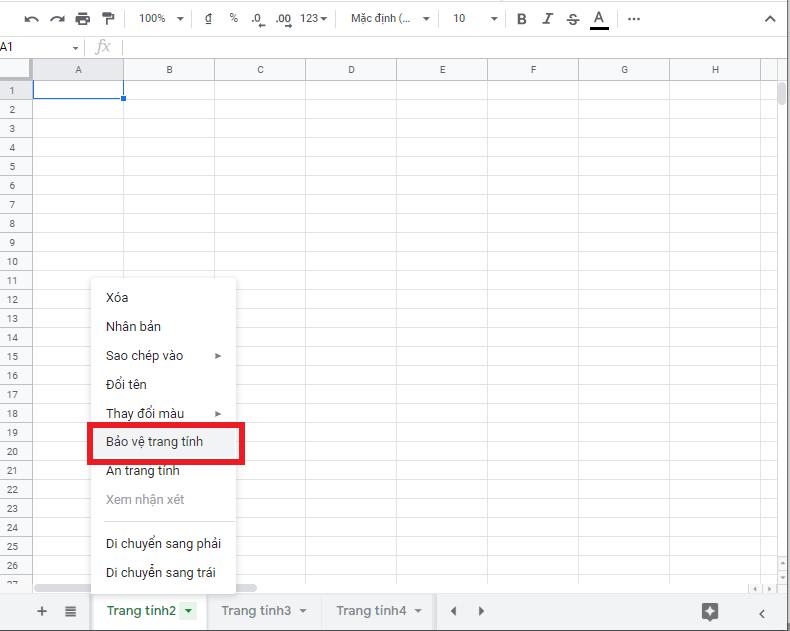Open Trang tính3 tab dropdown arrow
Viewport: 790px width, 631px height.
(x=303, y=611)
